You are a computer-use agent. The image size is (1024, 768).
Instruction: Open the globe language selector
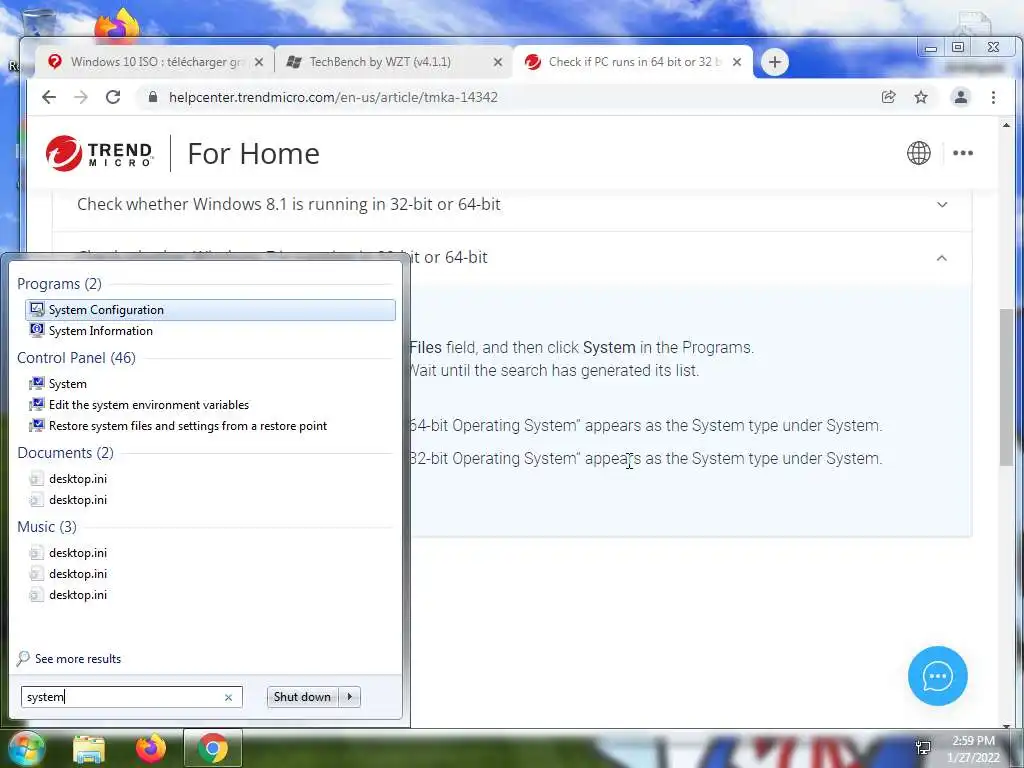pyautogui.click(x=918, y=153)
